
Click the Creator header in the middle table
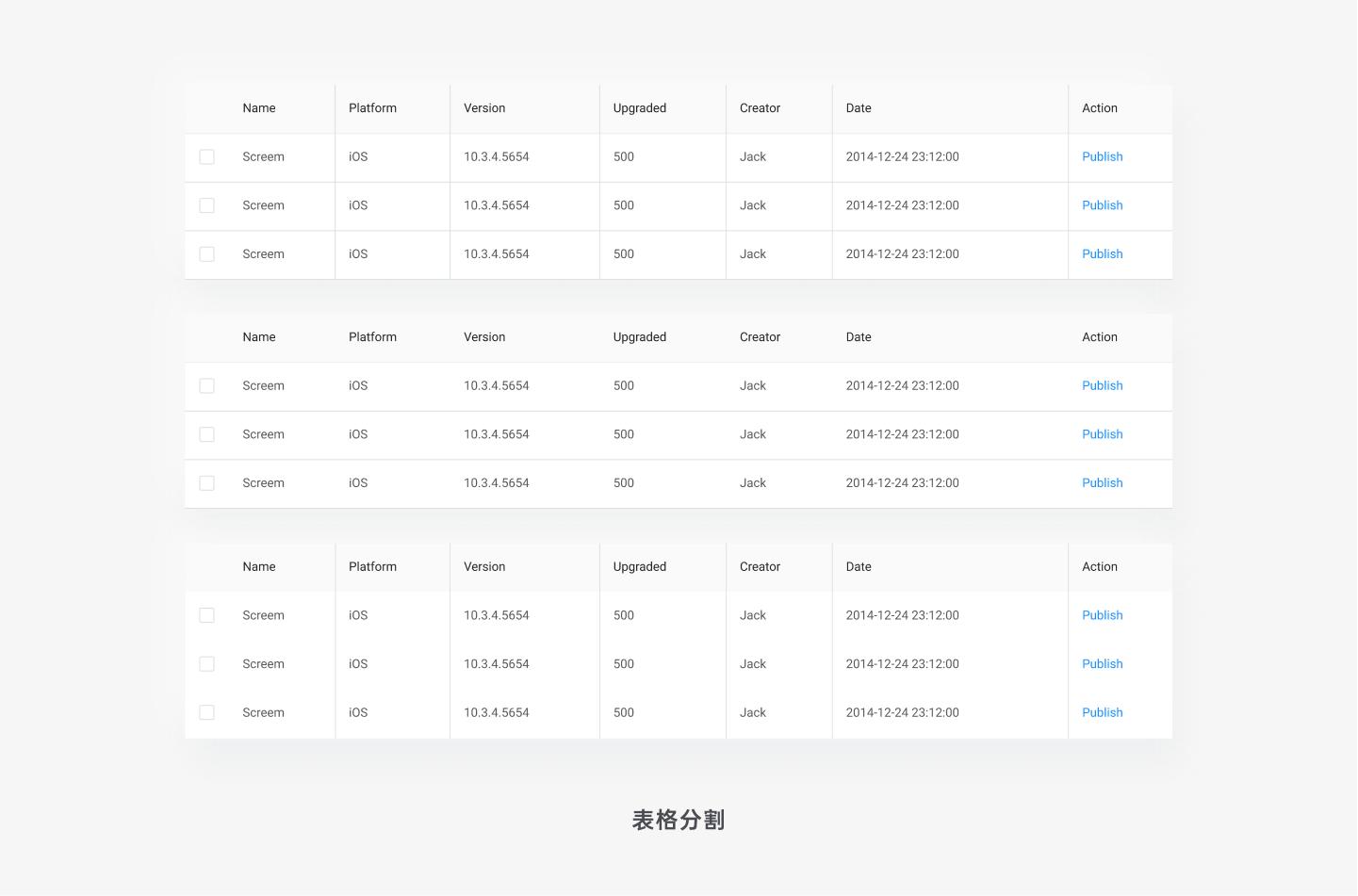pos(760,337)
